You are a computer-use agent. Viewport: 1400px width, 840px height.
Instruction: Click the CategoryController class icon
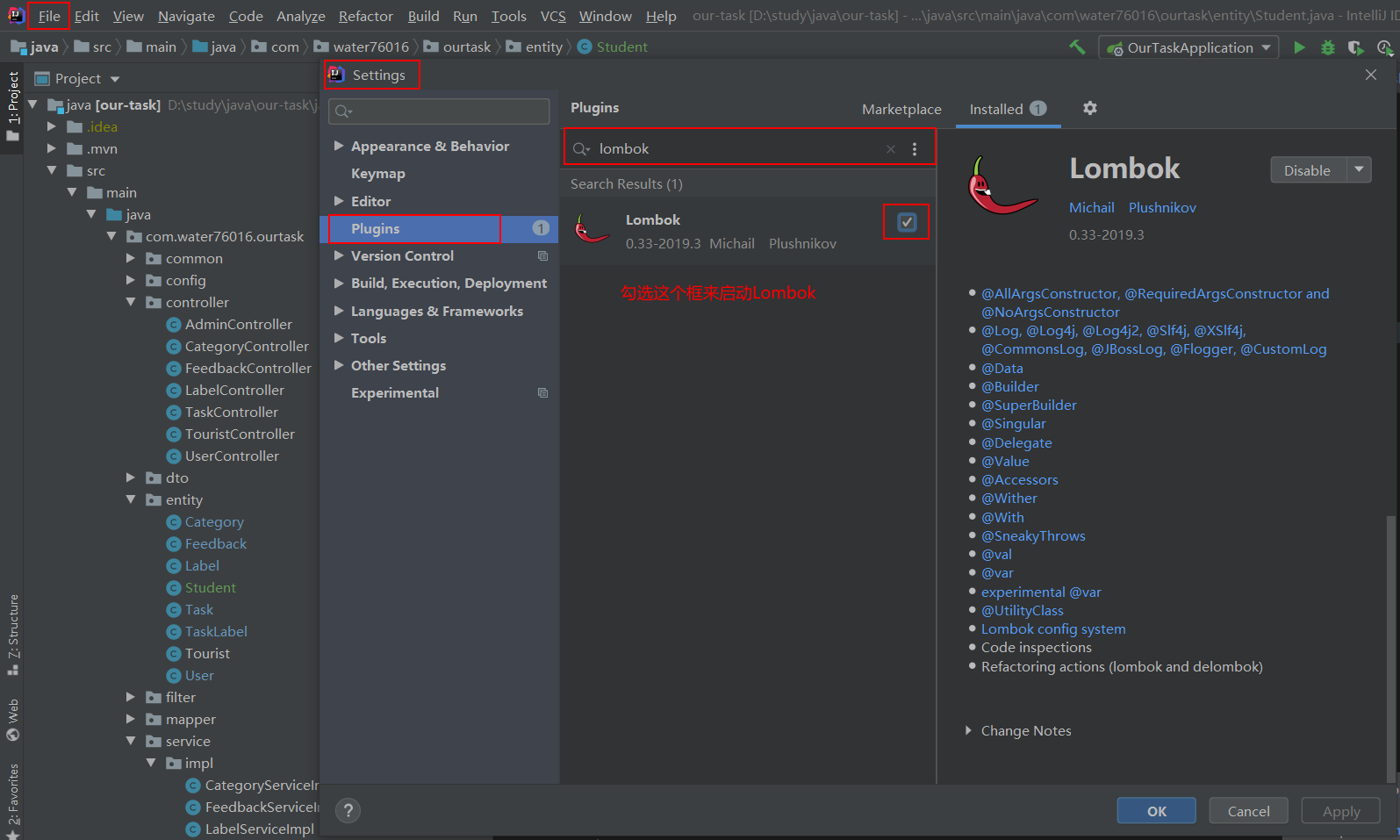(x=174, y=347)
